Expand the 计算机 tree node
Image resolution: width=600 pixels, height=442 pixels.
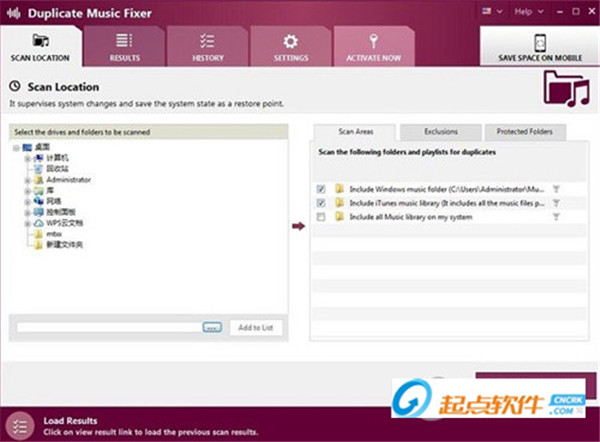28,158
